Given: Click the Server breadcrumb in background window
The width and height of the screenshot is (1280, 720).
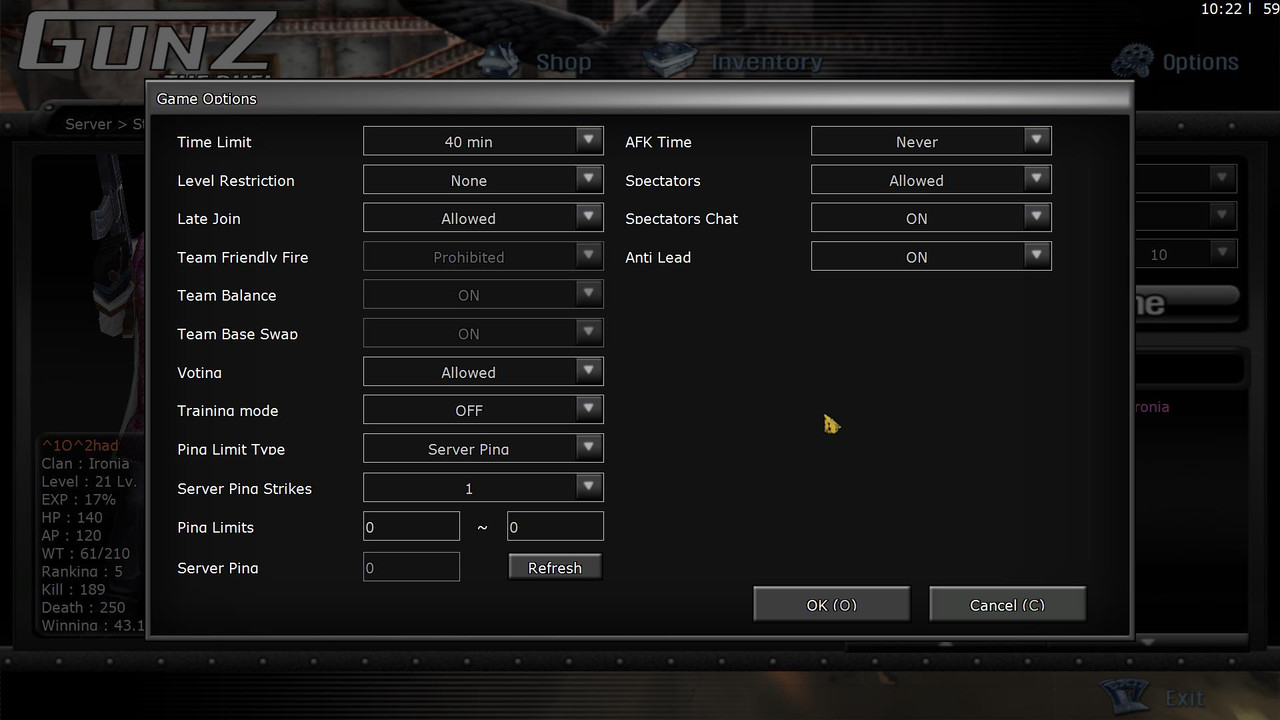Looking at the screenshot, I should point(88,124).
